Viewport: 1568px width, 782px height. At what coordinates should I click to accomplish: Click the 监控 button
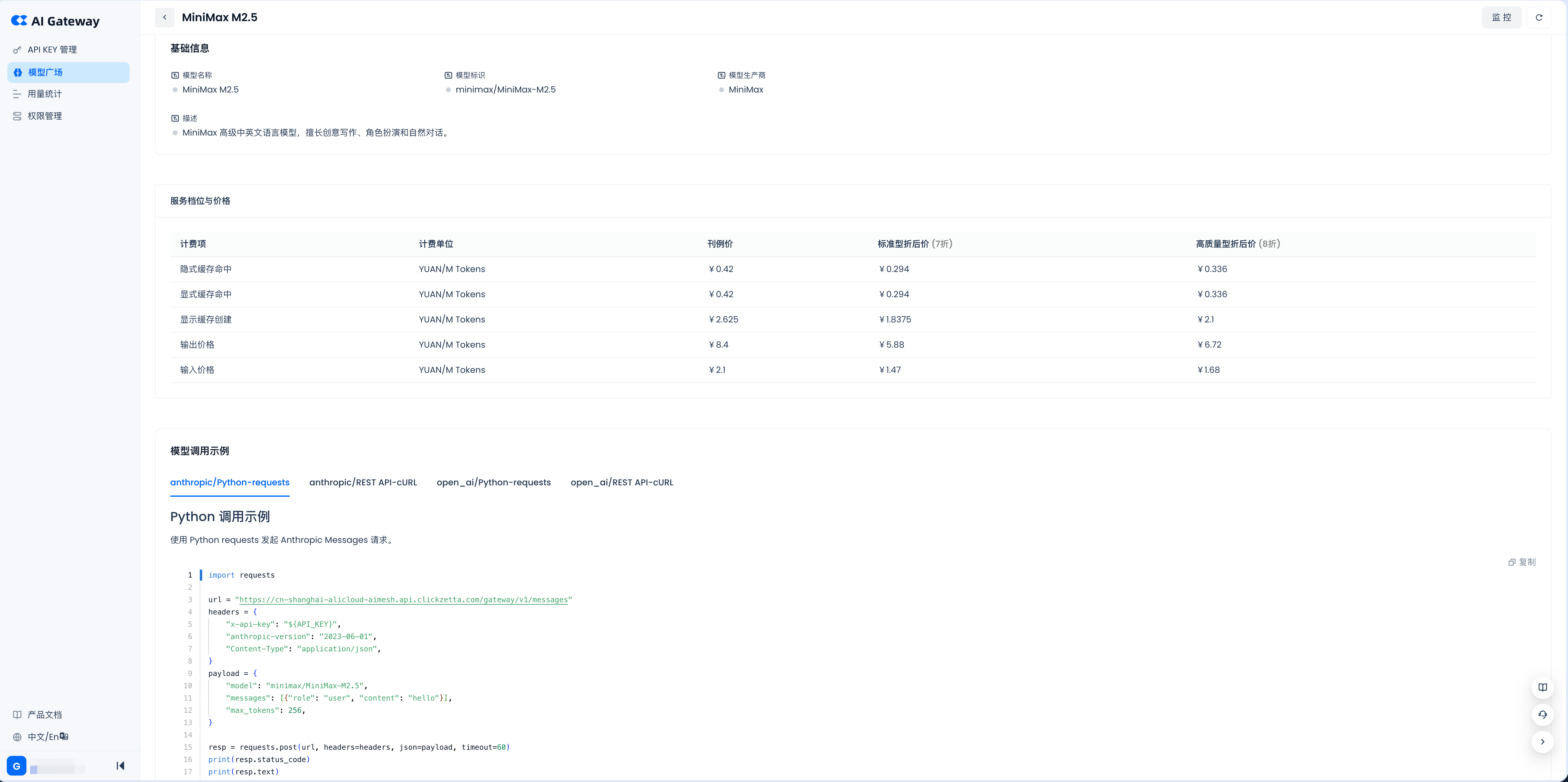(1502, 18)
